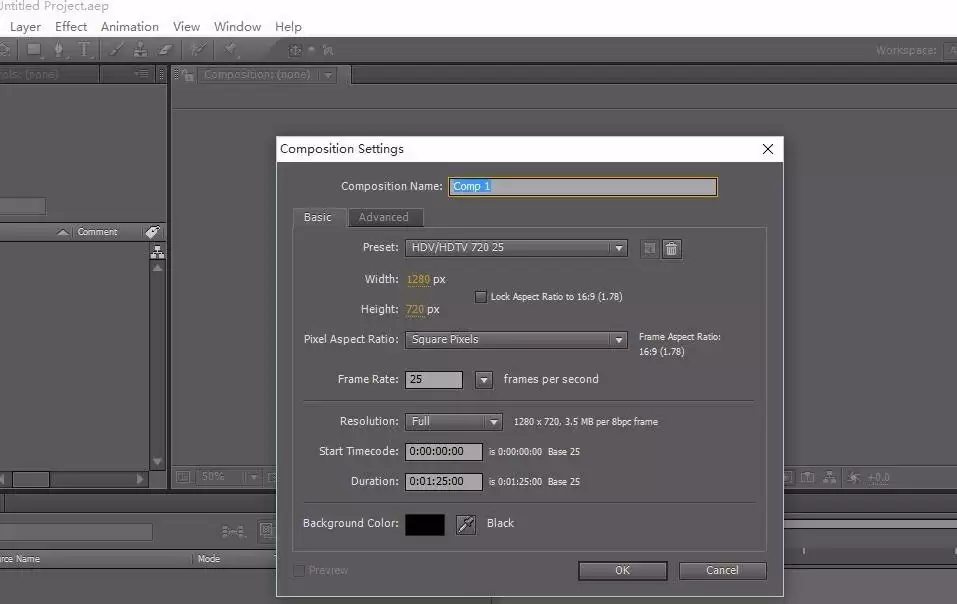
Task: Click the Start Timecode field
Action: point(444,451)
